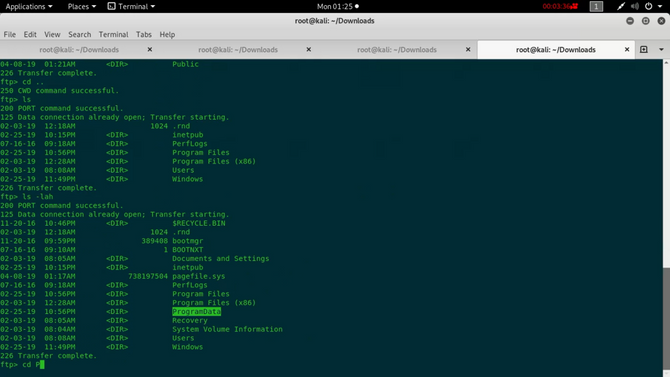The width and height of the screenshot is (670, 377).
Task: Click the new tab icon
Action: tap(644, 50)
